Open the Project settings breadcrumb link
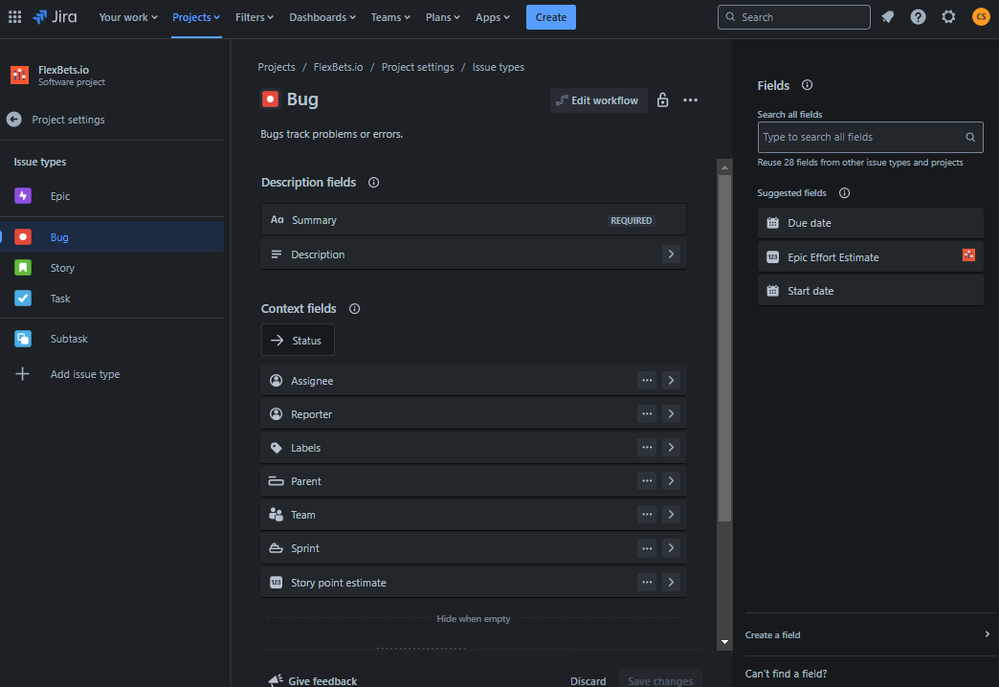 418,67
